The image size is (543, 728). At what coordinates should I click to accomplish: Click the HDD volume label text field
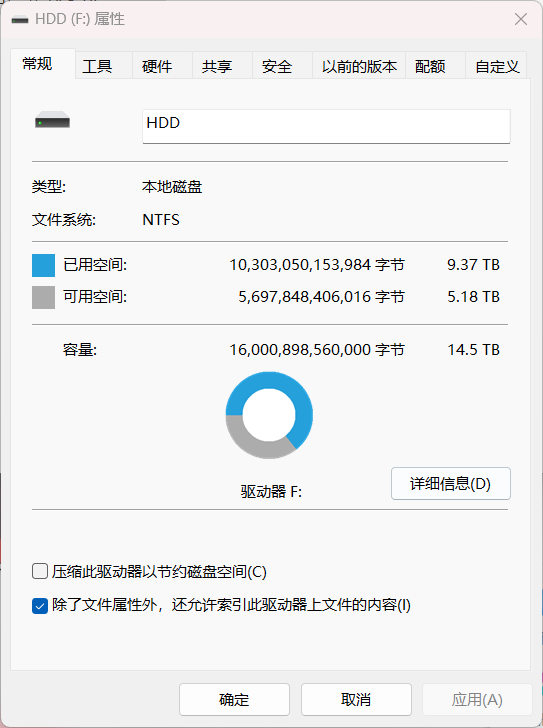[x=326, y=126]
